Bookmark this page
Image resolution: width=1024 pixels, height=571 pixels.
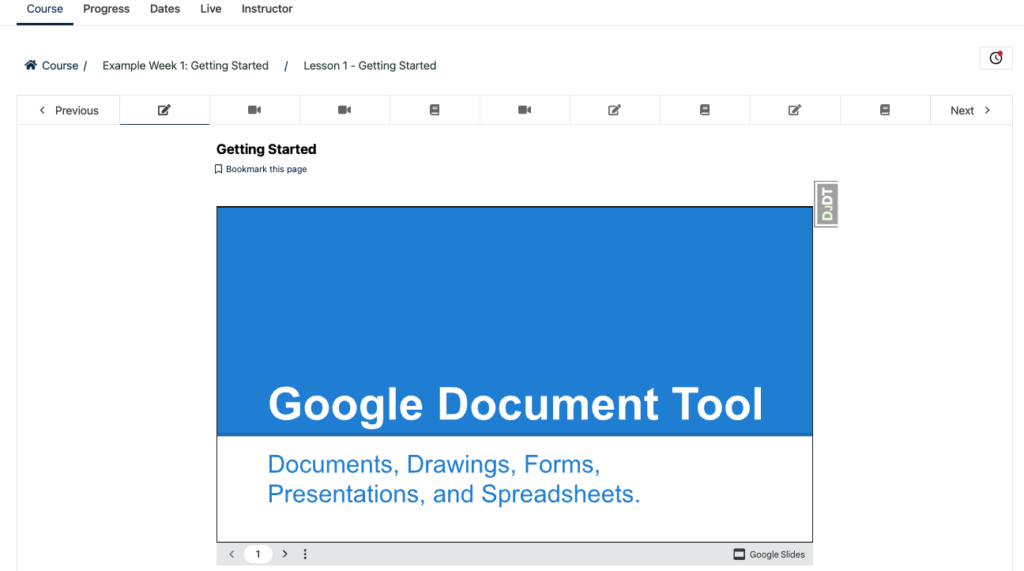tap(261, 169)
